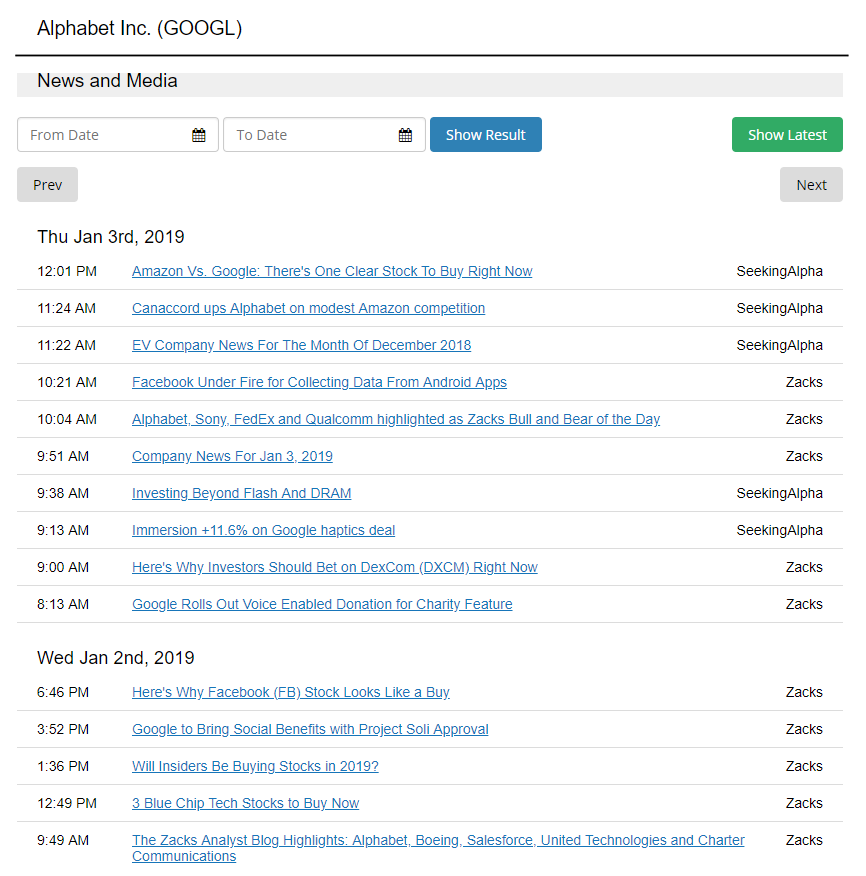Open Project Soli Approval article
Screen dimensions: 866x876
[310, 729]
